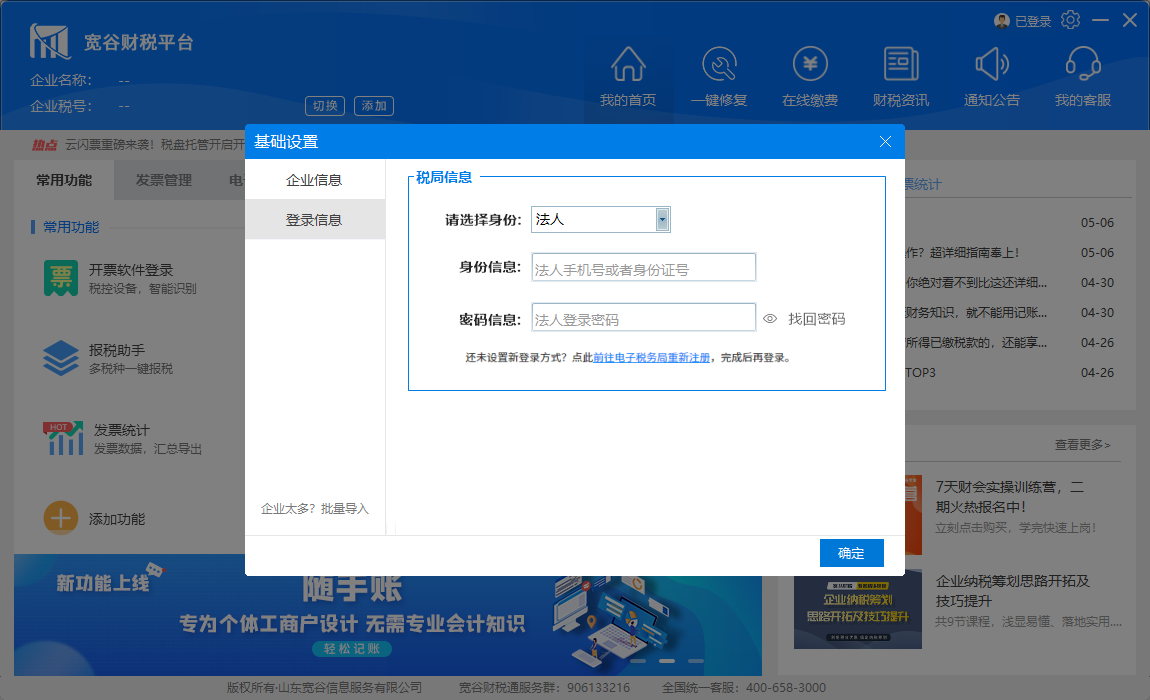Image resolution: width=1150 pixels, height=700 pixels.
Task: Click the 身份信息 input field
Action: coord(643,268)
